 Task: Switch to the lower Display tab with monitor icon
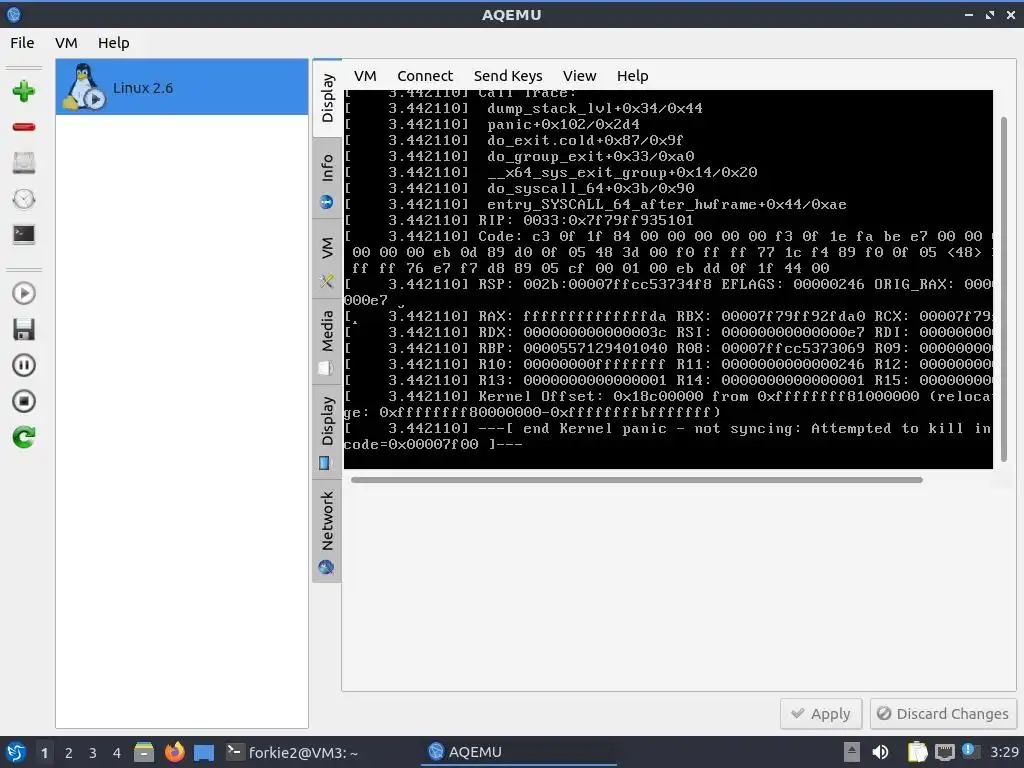[327, 432]
